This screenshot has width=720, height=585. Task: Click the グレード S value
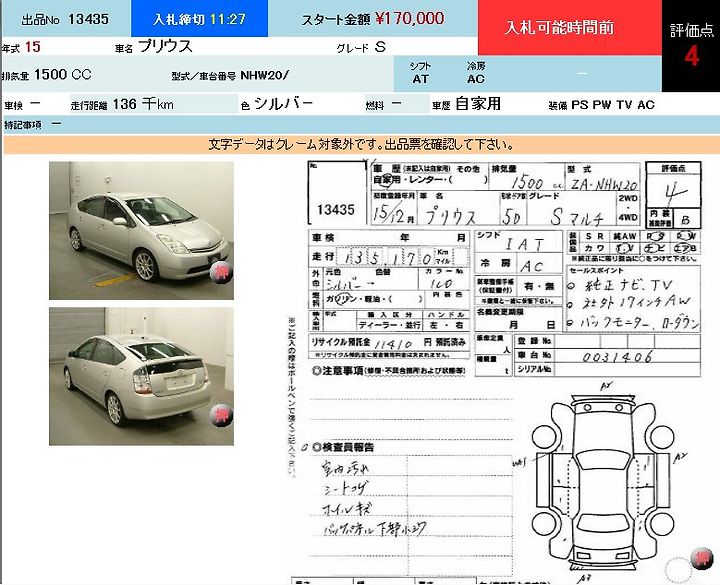380,47
